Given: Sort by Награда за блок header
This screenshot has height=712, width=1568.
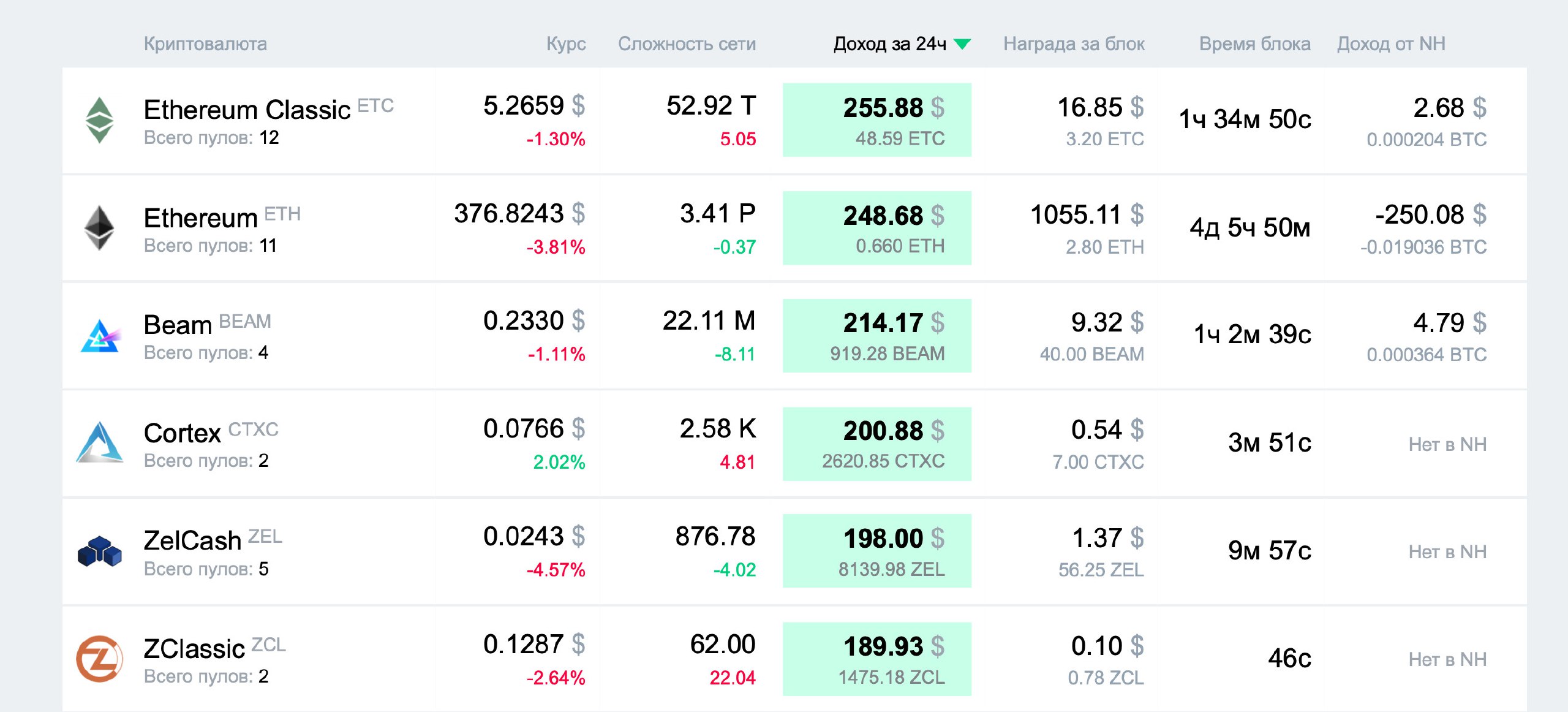Looking at the screenshot, I should pyautogui.click(x=1074, y=44).
